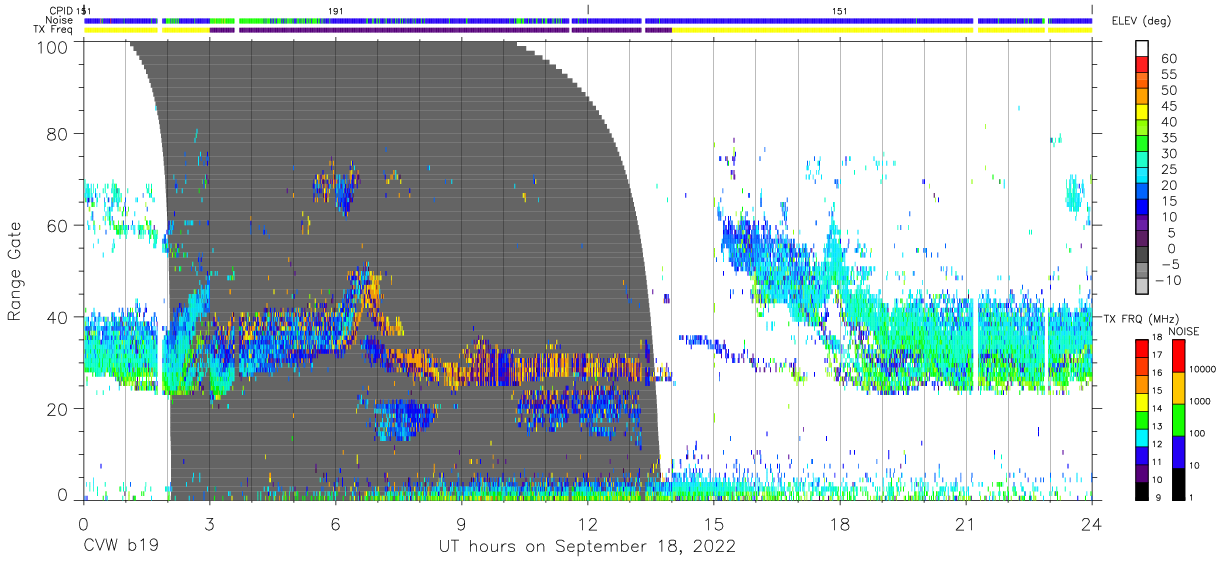Click the 'CVW b19' radar label
Viewport: 1228px width, 567px height.
120,547
